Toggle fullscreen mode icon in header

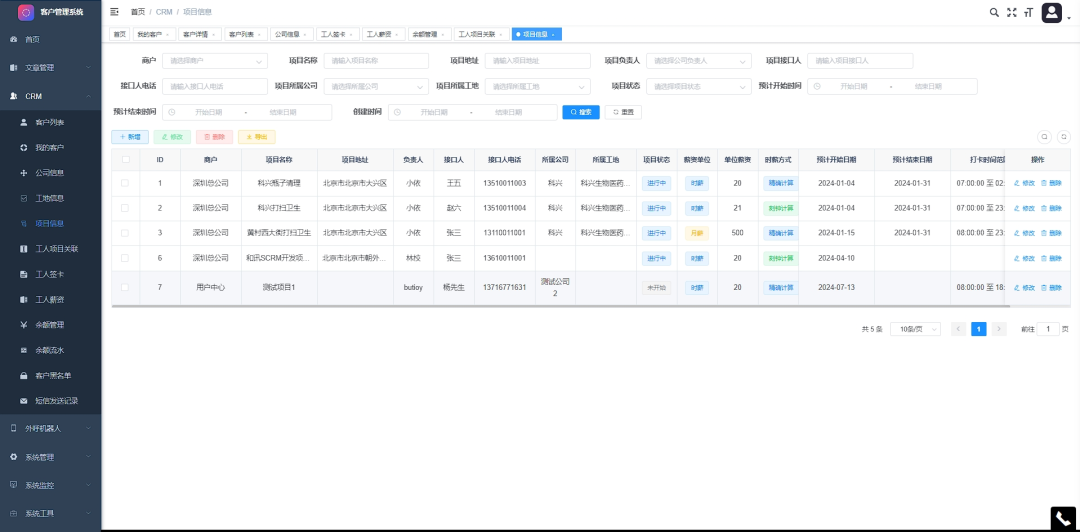pos(1011,12)
